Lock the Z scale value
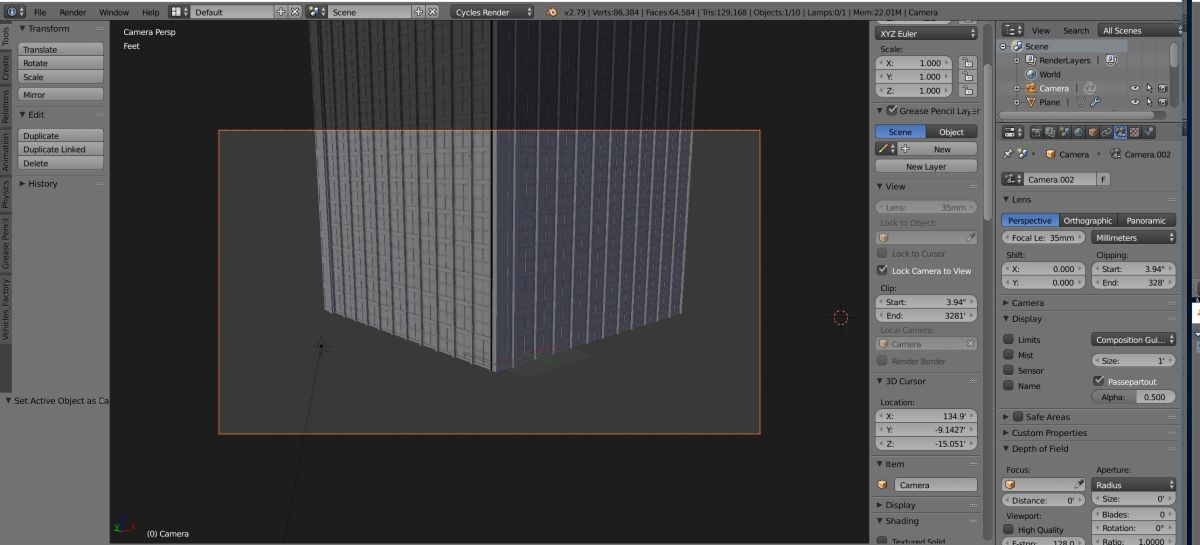The width and height of the screenshot is (1200, 545). click(x=967, y=90)
